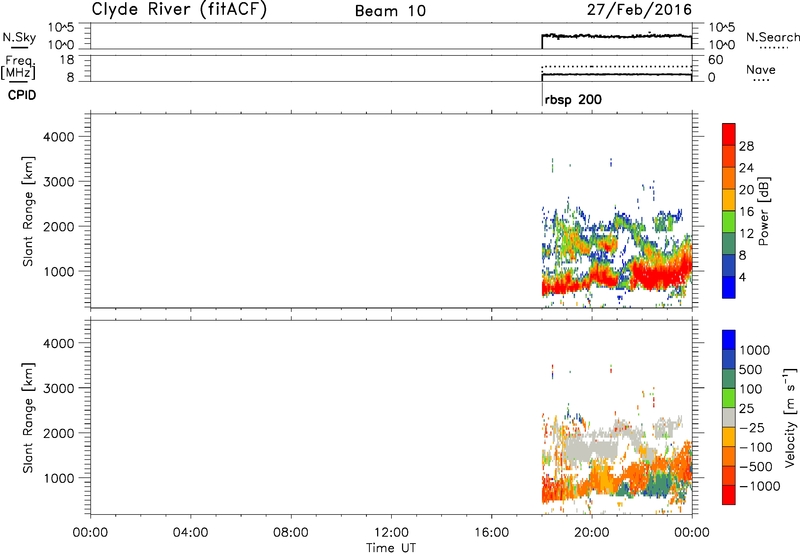Click the '1000' velocity scale value
This screenshot has height=554, width=800.
tap(755, 350)
